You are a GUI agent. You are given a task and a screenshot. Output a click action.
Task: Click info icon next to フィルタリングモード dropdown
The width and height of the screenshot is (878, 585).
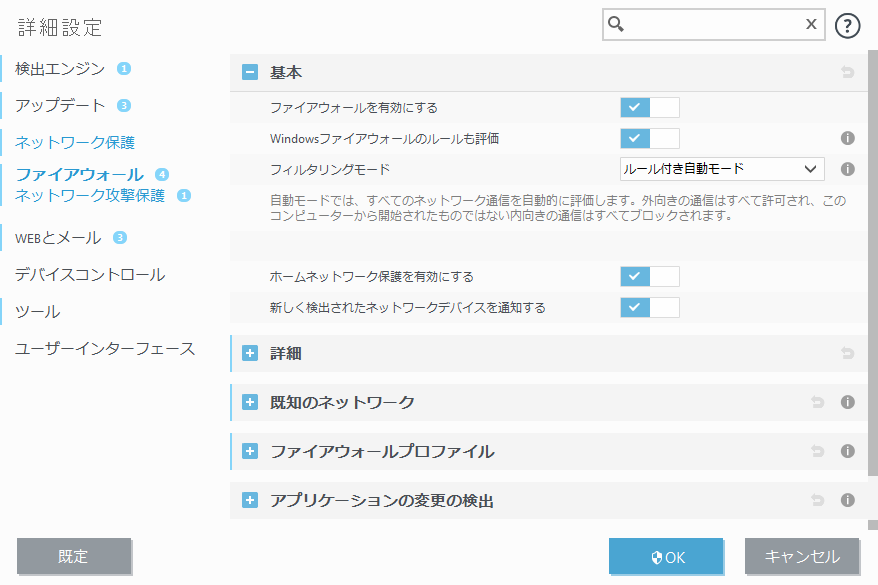coord(847,169)
